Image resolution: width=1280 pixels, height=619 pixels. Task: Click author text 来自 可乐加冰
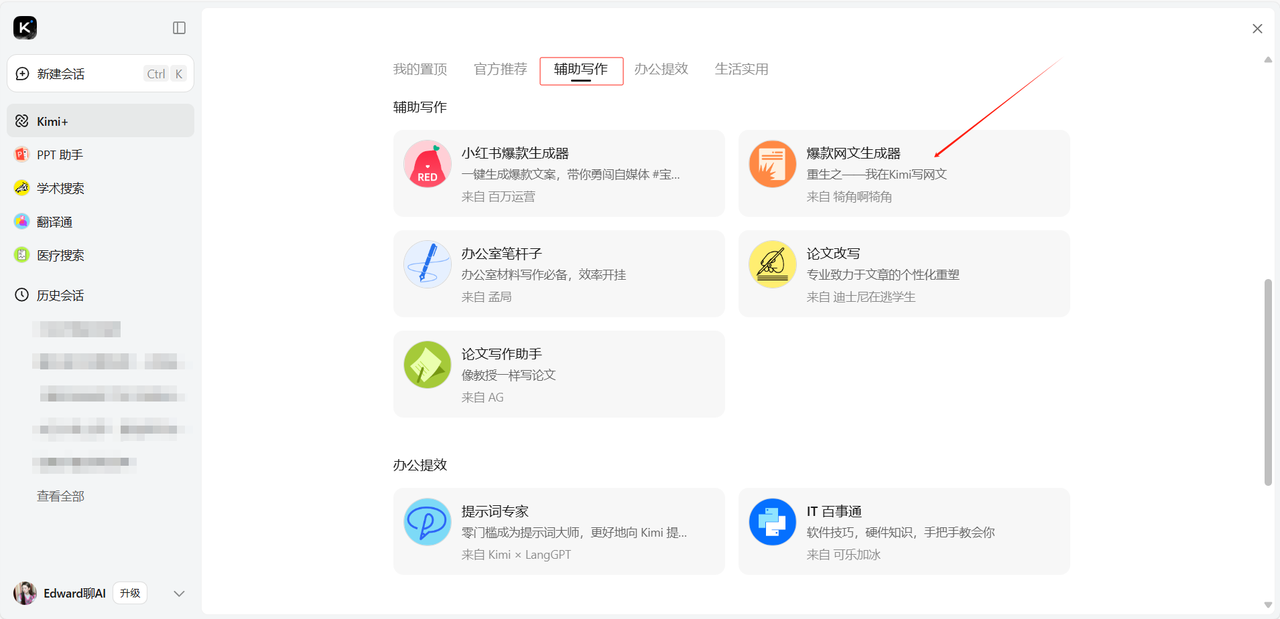click(x=844, y=554)
